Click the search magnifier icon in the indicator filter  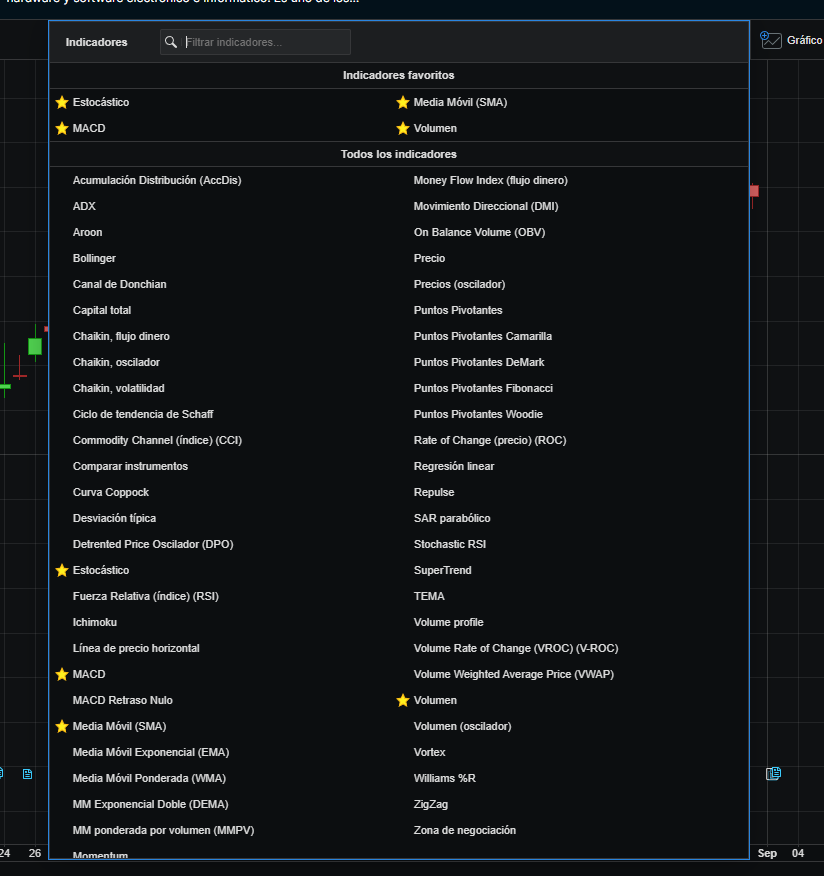(x=171, y=42)
